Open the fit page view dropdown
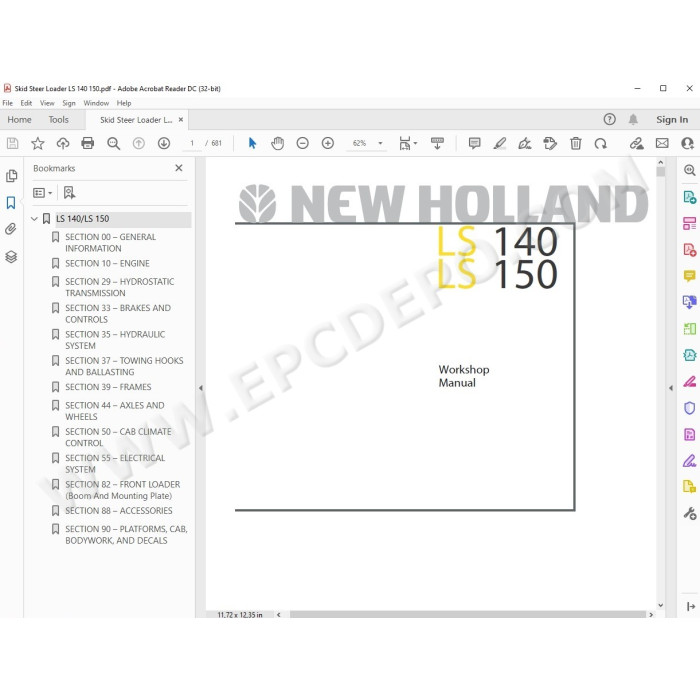Screen dimensions: 700x700 408,143
